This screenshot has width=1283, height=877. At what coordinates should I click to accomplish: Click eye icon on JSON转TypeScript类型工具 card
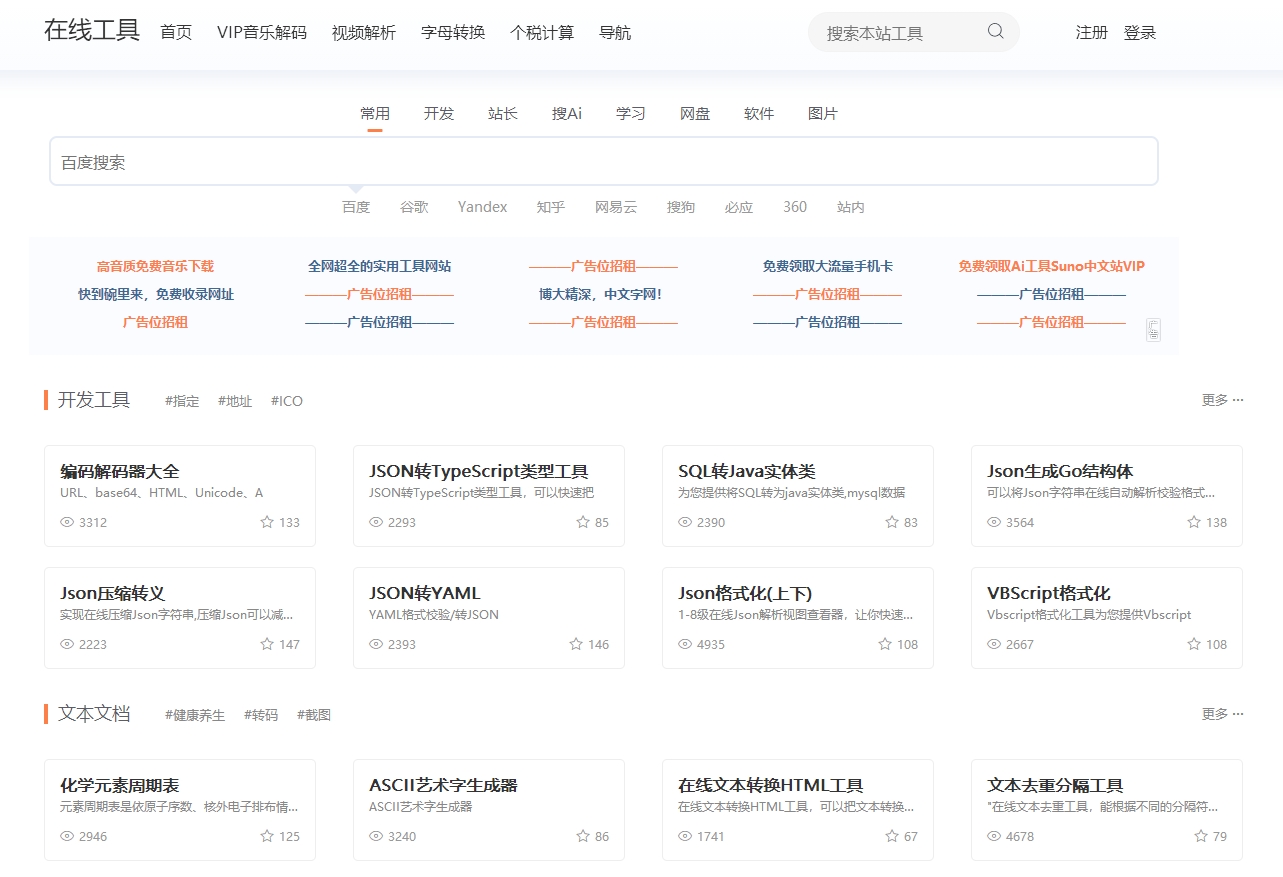[376, 522]
